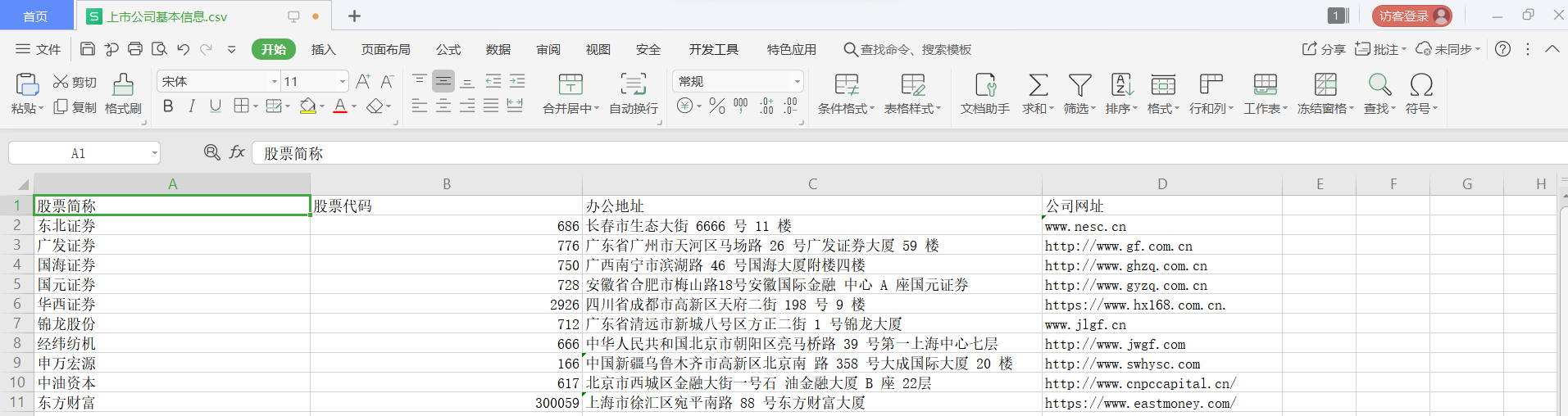Expand the borders dropdown arrow

point(256,106)
